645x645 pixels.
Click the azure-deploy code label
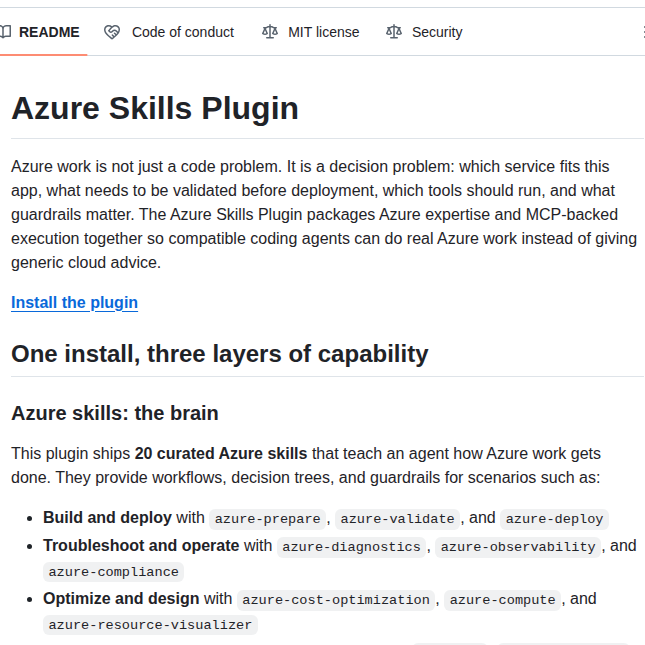point(555,519)
